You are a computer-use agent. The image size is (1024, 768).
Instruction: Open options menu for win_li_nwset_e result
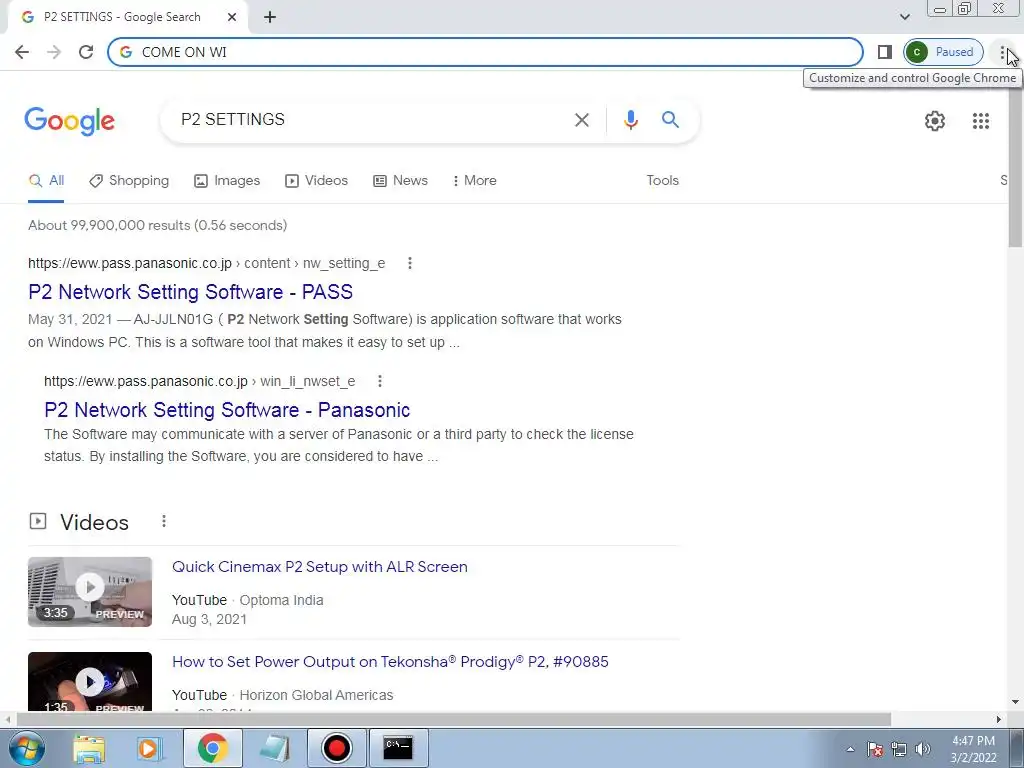coord(379,381)
